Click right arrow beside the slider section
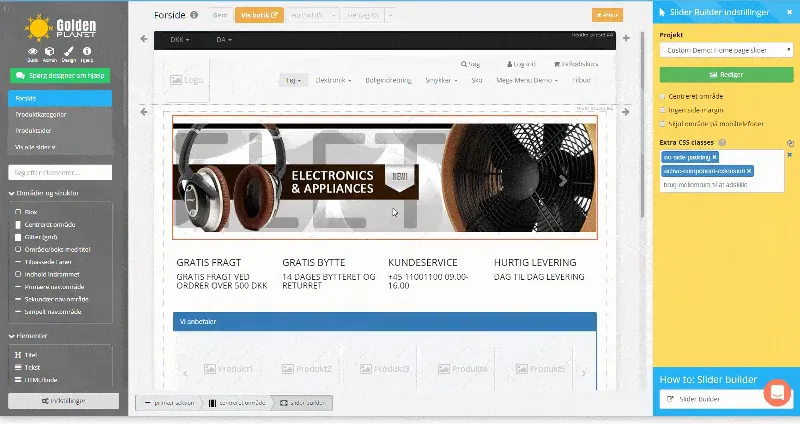The width and height of the screenshot is (800, 424). pyautogui.click(x=626, y=112)
